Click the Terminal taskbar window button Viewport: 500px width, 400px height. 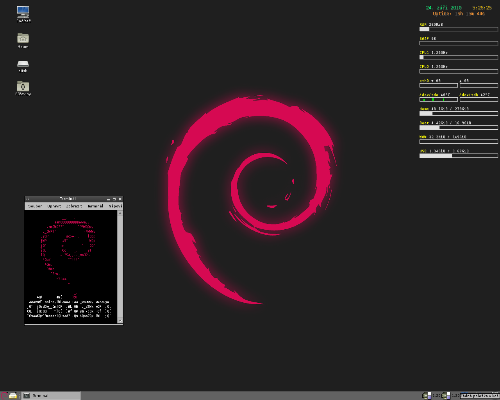[x=51, y=396]
